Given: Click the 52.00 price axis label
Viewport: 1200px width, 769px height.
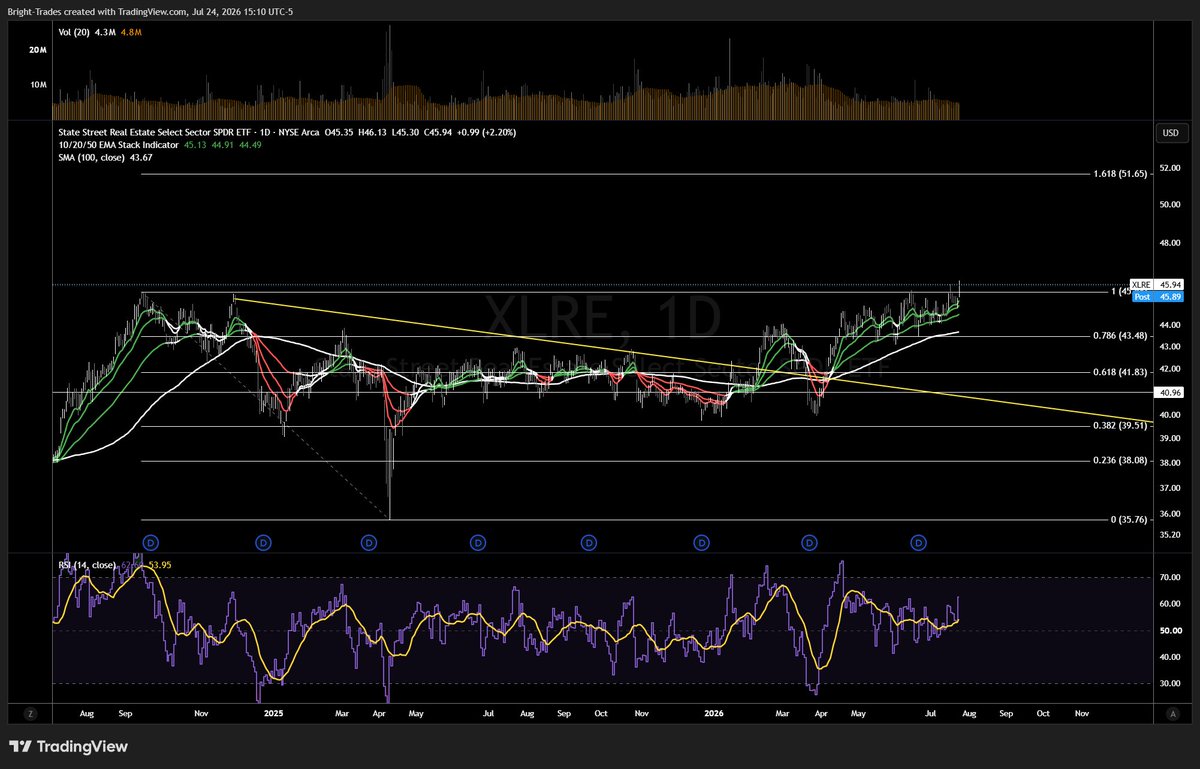Looking at the screenshot, I should coord(1170,167).
